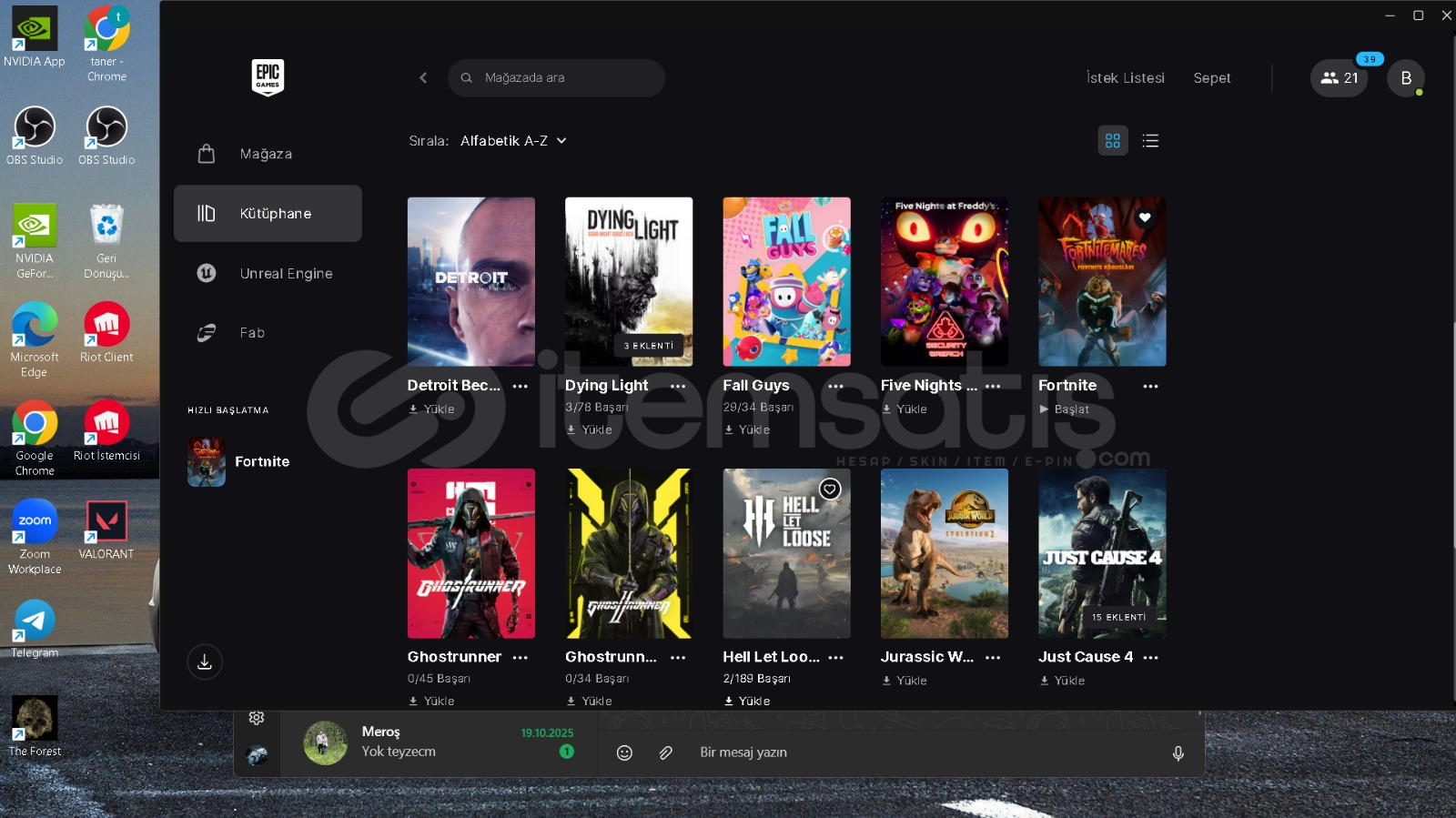This screenshot has height=818, width=1456.
Task: Open the B profile avatar menu
Action: point(1406,78)
